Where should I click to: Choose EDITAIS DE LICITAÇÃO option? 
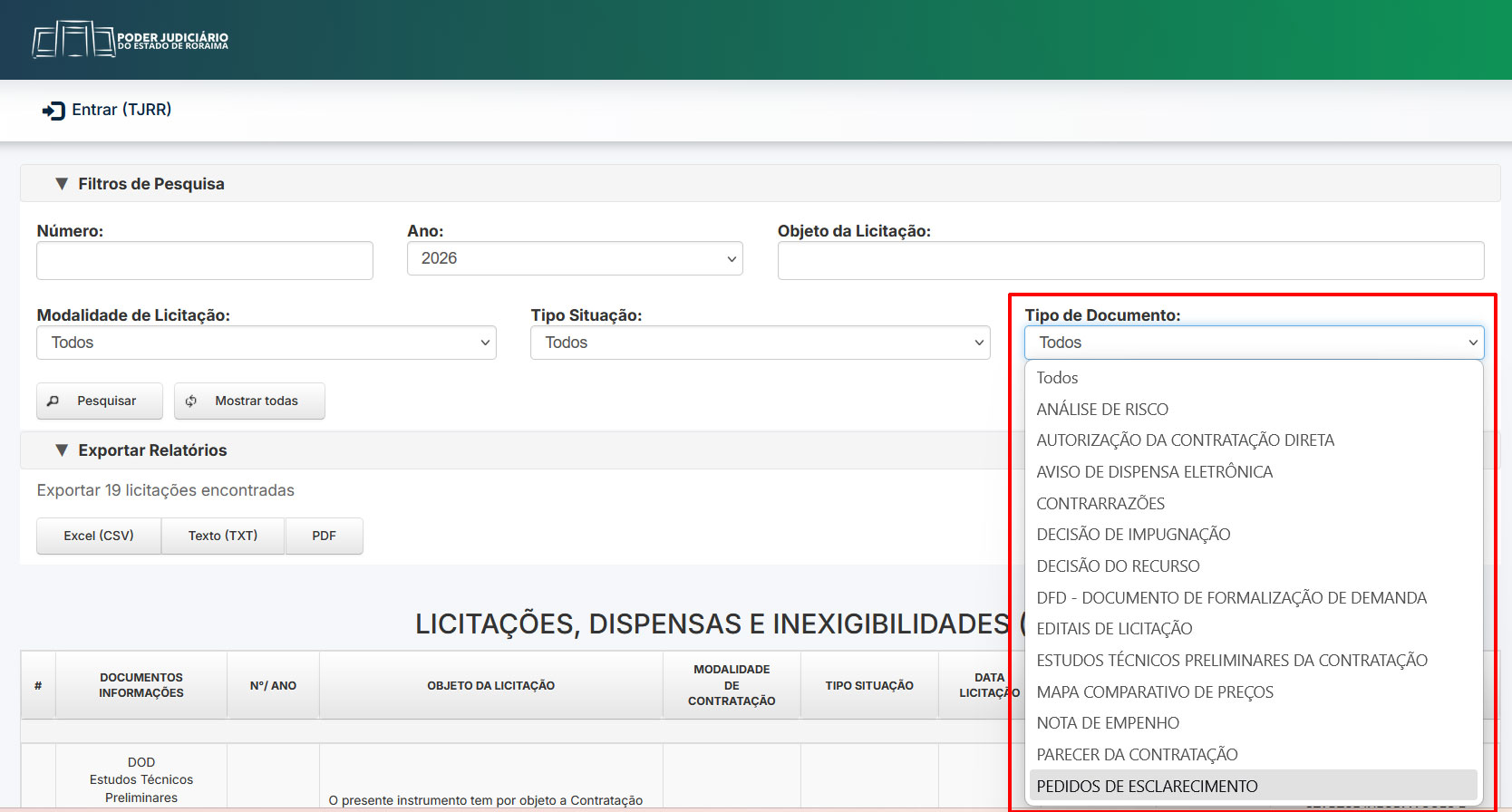[1114, 629]
